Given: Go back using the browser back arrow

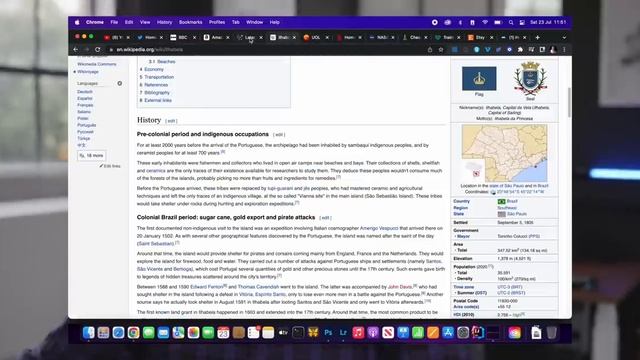Looking at the screenshot, I should pos(76,49).
